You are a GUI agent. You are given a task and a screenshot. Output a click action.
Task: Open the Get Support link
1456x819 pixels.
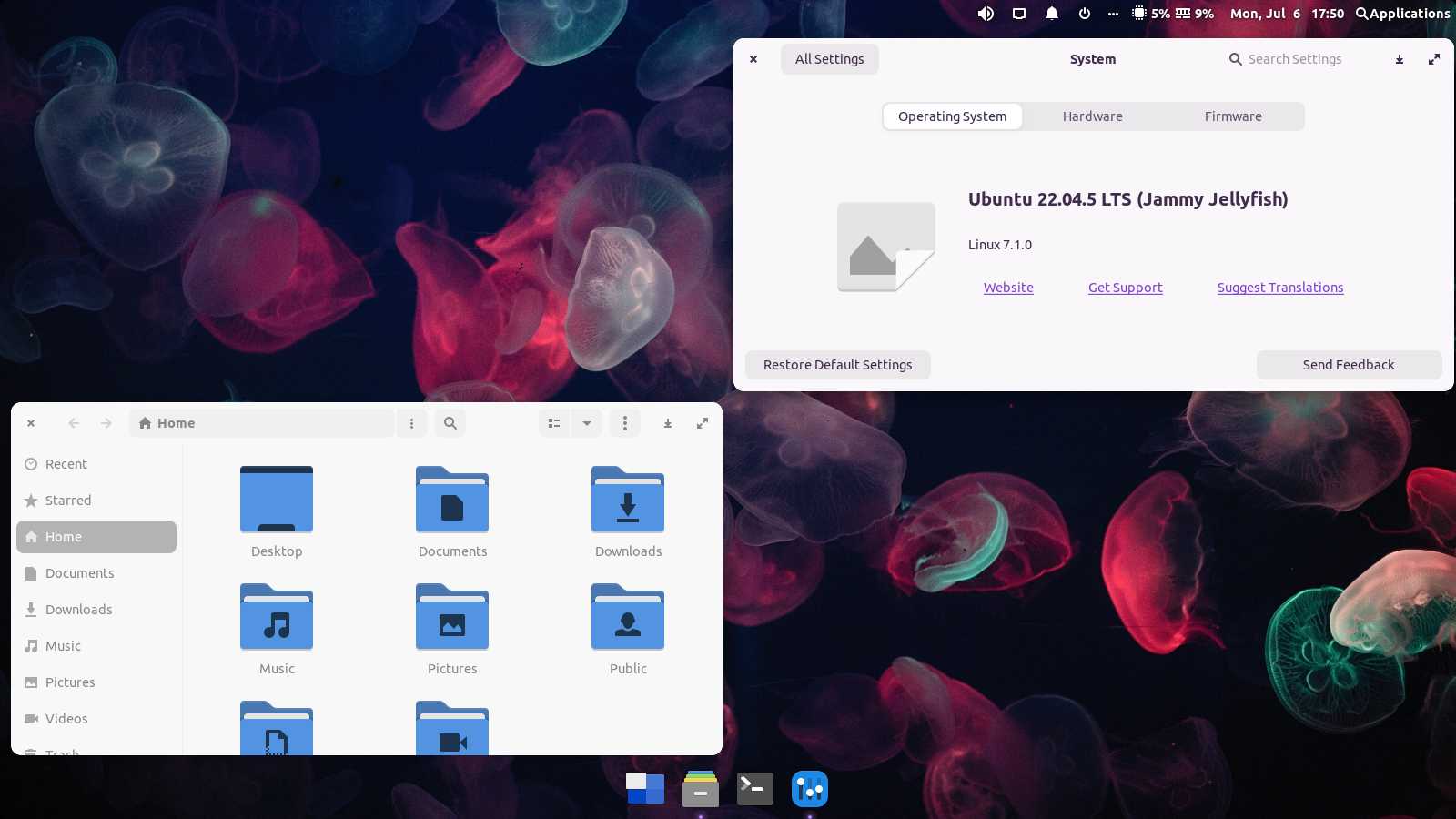tap(1125, 288)
